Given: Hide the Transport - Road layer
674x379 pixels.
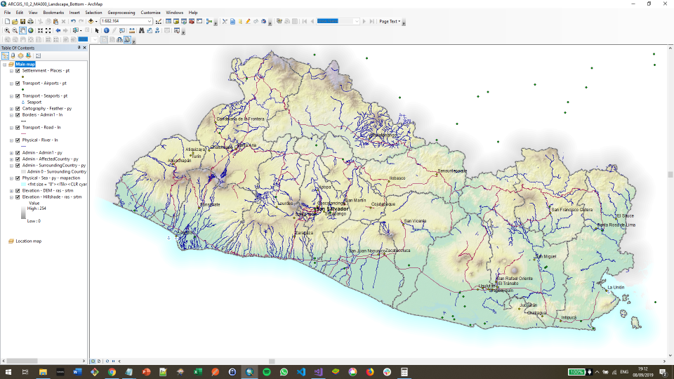Looking at the screenshot, I should [18, 128].
